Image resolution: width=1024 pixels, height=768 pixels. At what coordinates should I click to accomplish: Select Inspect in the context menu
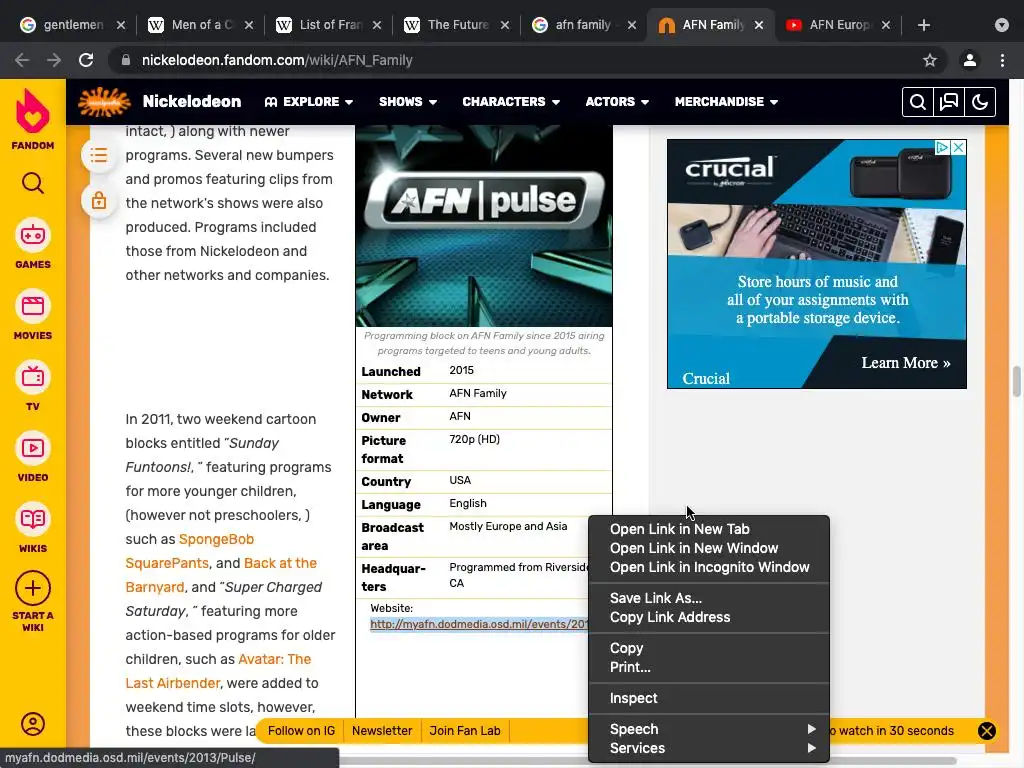tap(709, 697)
